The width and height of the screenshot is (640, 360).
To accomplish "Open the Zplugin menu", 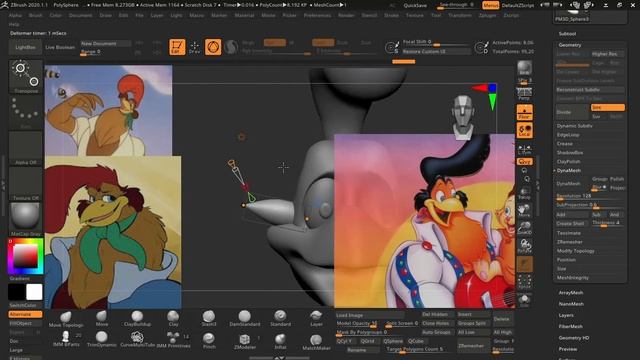I will click(x=487, y=15).
